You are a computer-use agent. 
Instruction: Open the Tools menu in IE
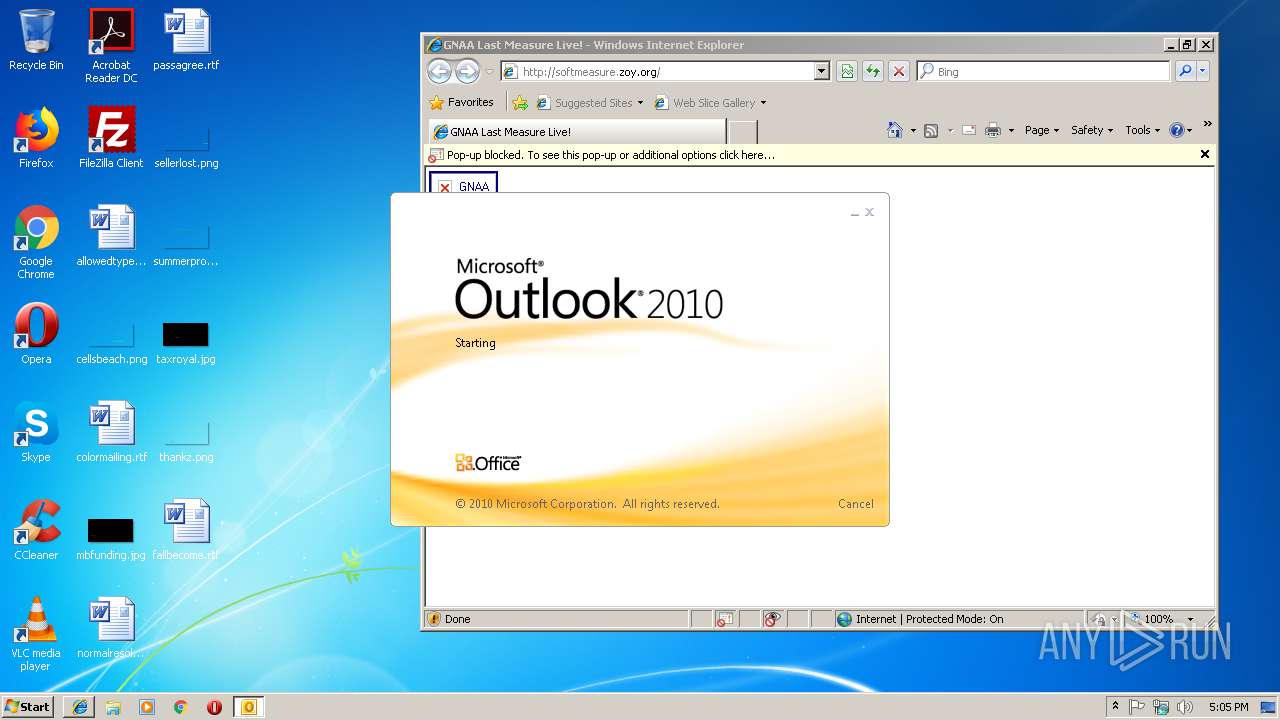(x=1142, y=130)
